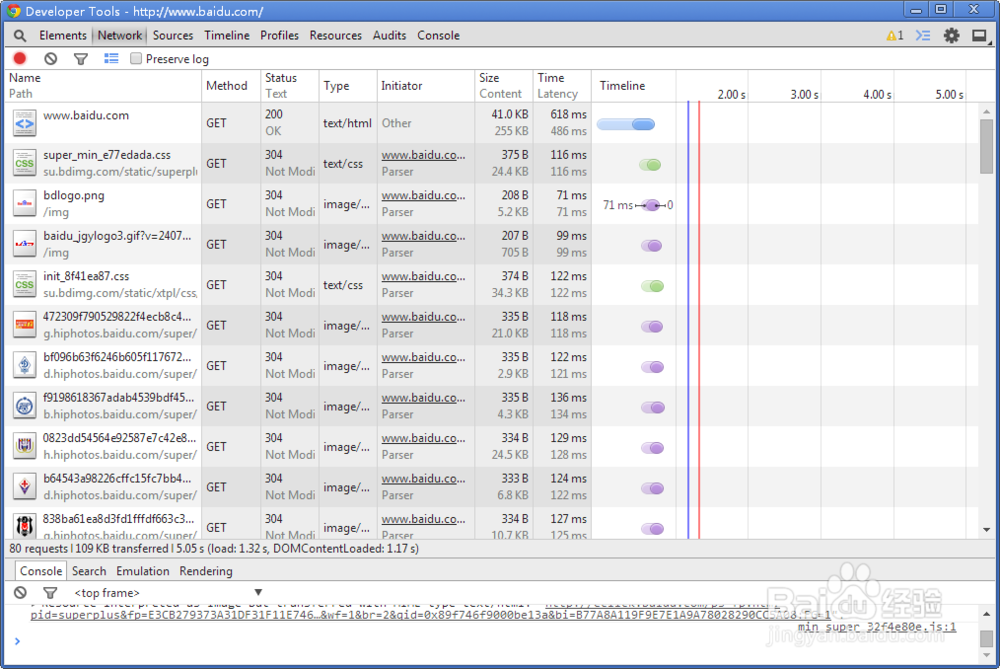Click thumbnail of bf096b63f6246b605 image request
Screen dimensions: 1000x669
click(x=24, y=365)
